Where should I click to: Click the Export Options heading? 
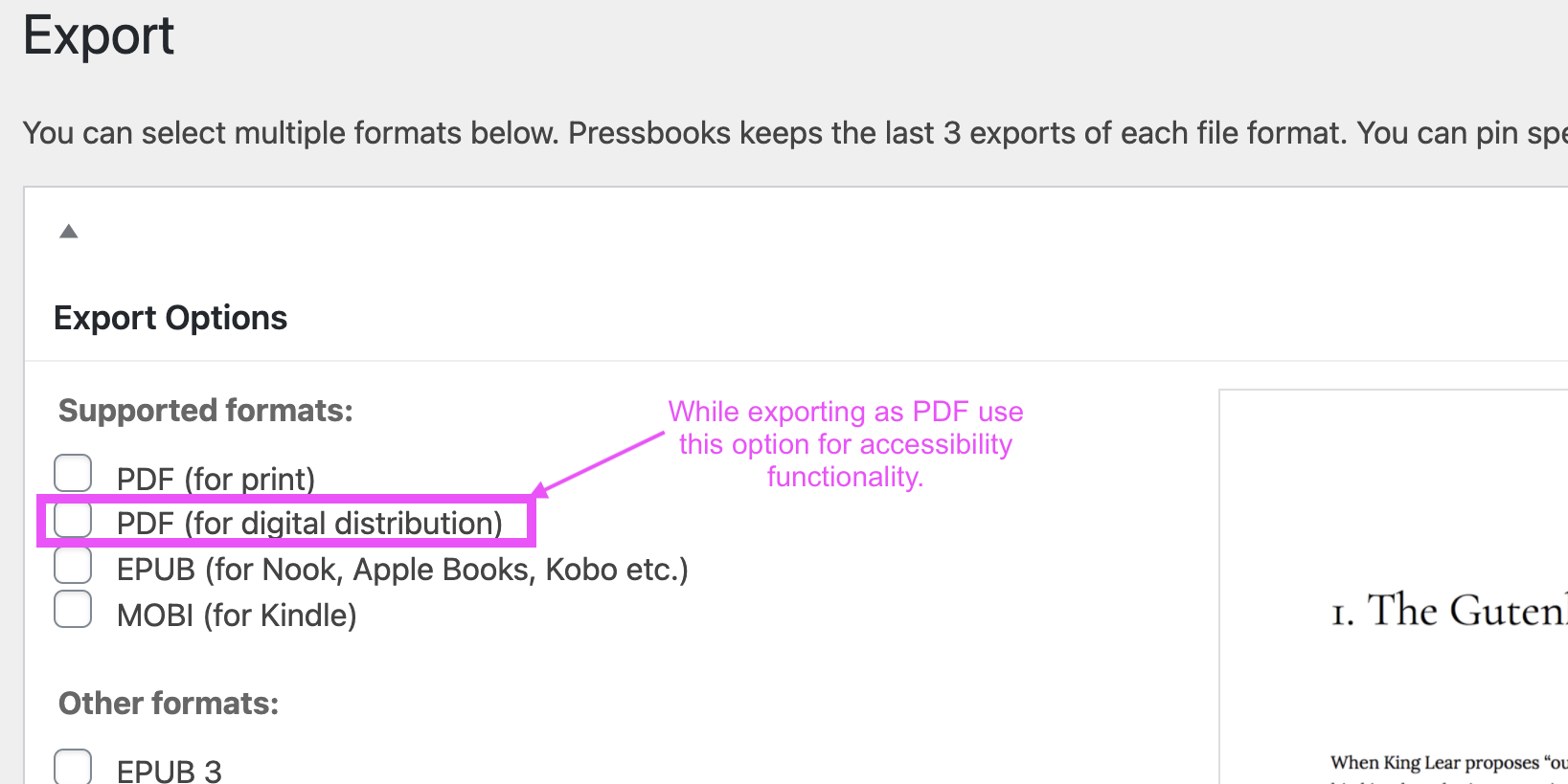[x=170, y=318]
